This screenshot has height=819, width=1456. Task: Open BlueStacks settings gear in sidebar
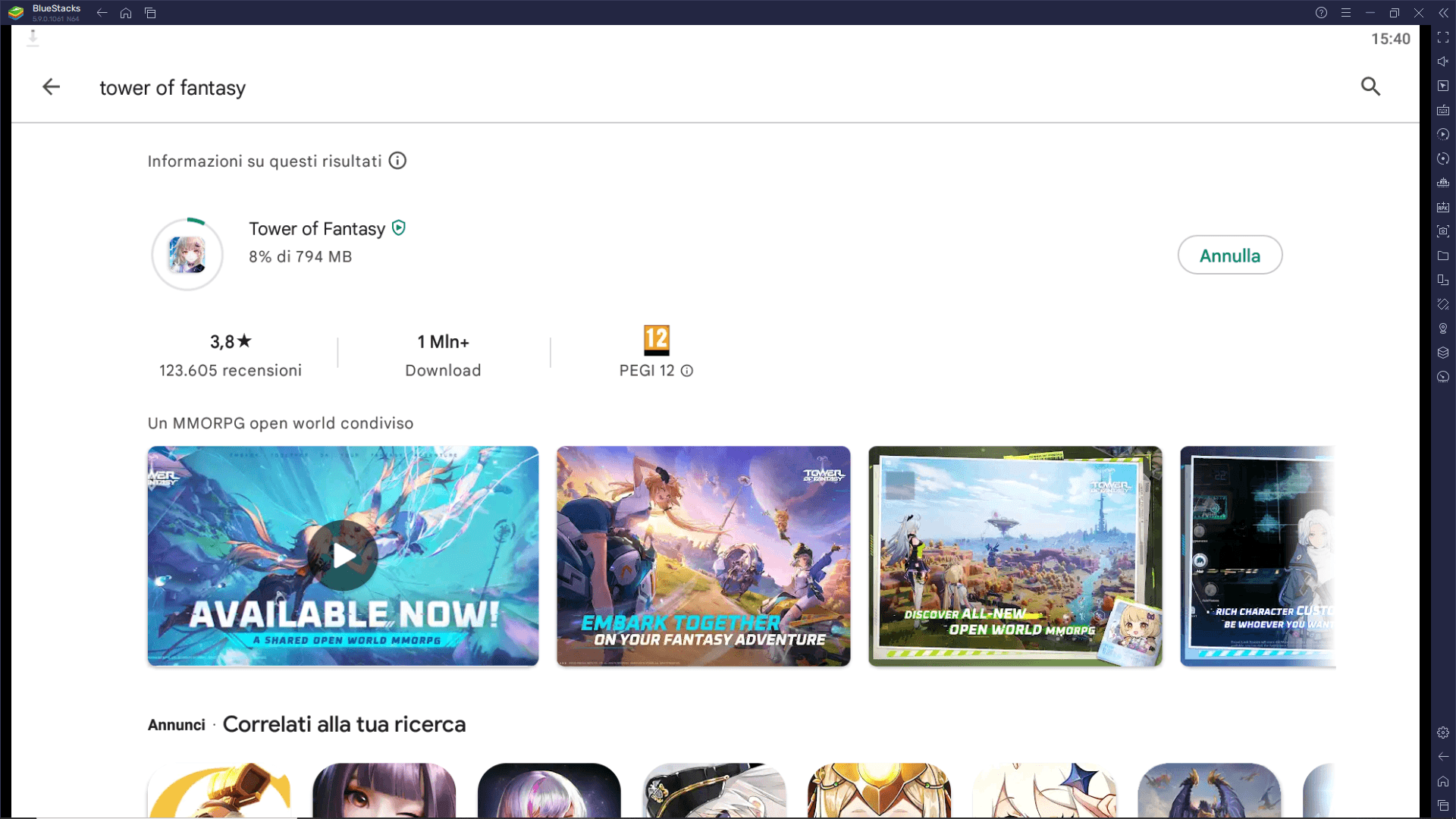pyautogui.click(x=1443, y=733)
